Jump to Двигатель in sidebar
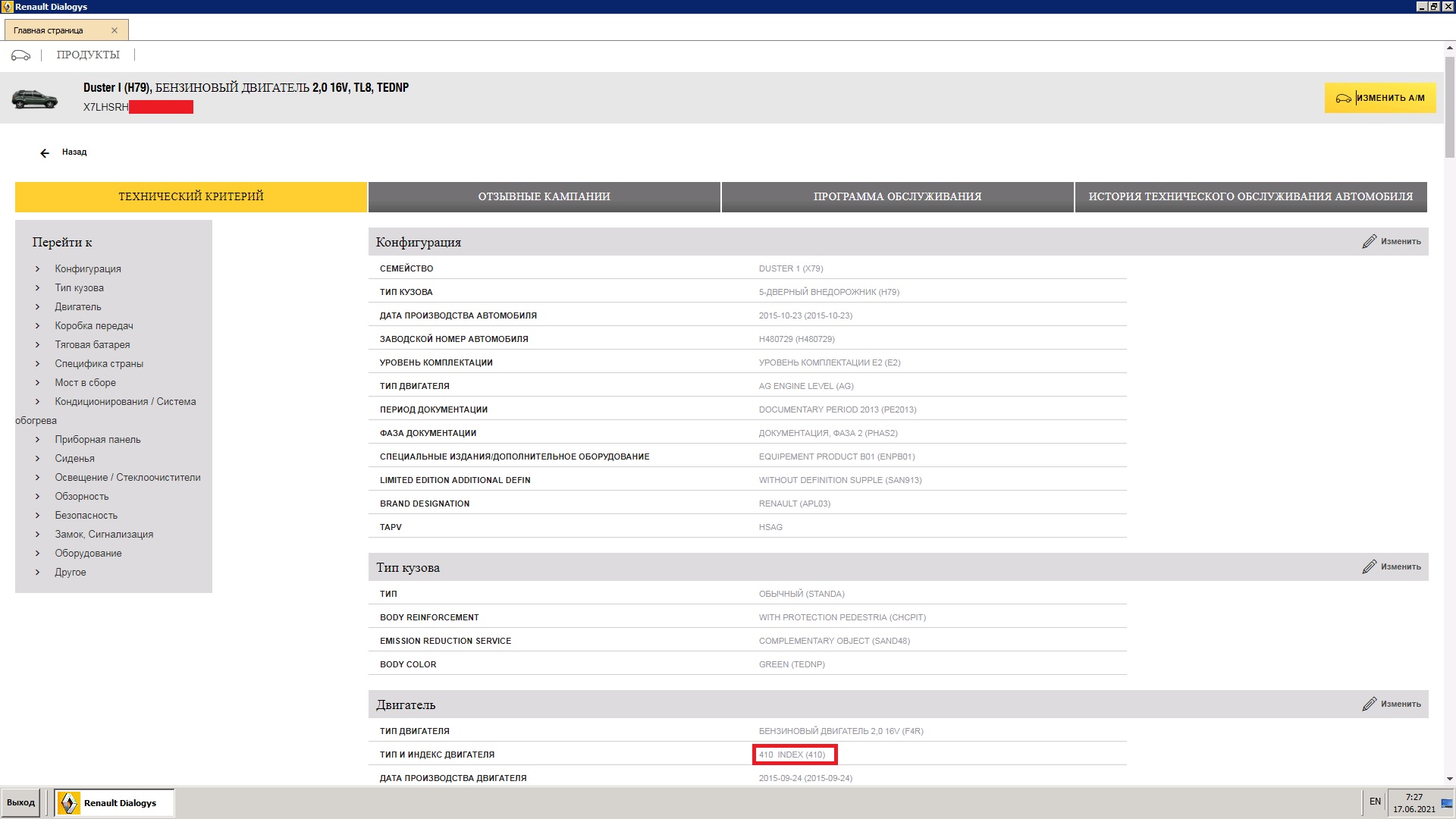Screen dimensions: 1456x819 click(77, 306)
